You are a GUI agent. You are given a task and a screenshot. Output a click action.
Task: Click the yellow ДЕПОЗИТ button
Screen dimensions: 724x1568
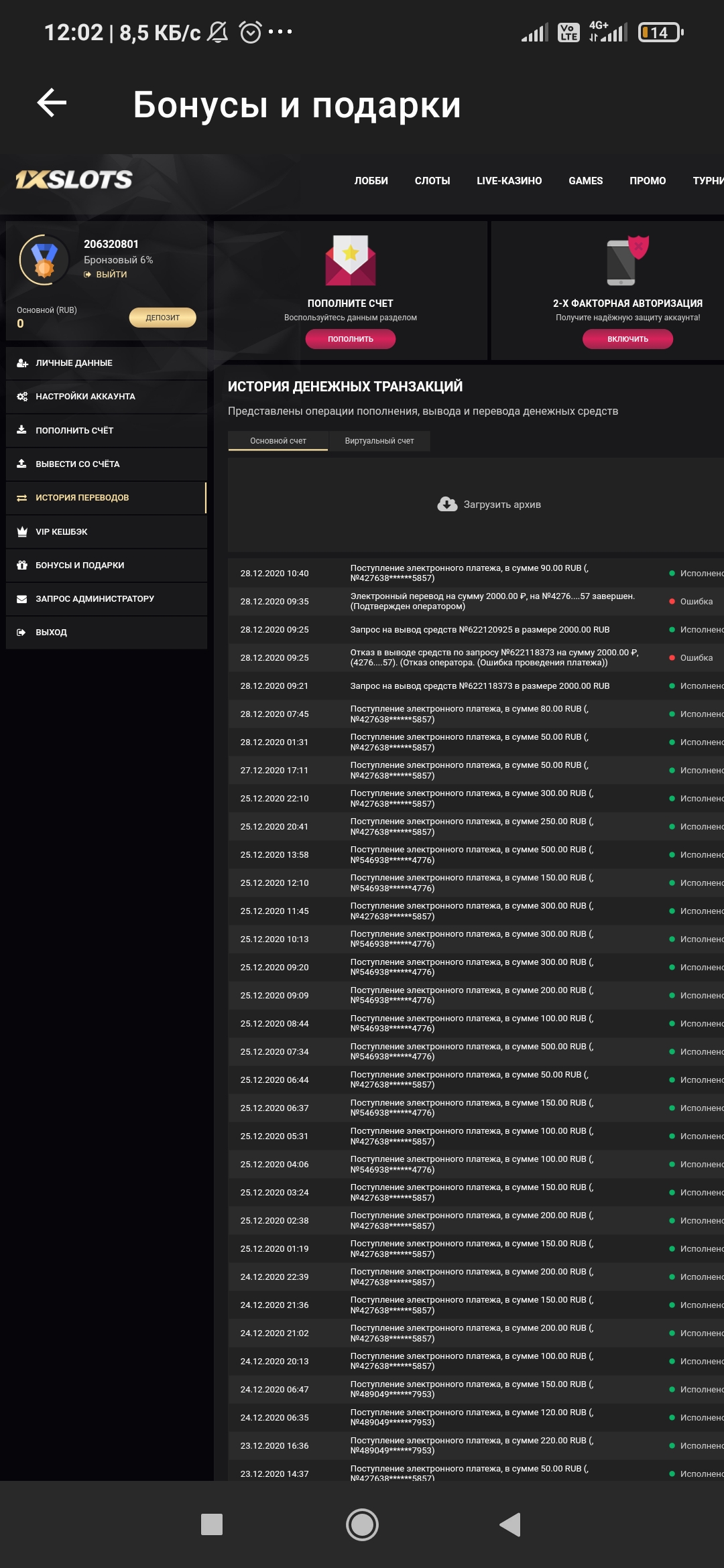pos(162,318)
